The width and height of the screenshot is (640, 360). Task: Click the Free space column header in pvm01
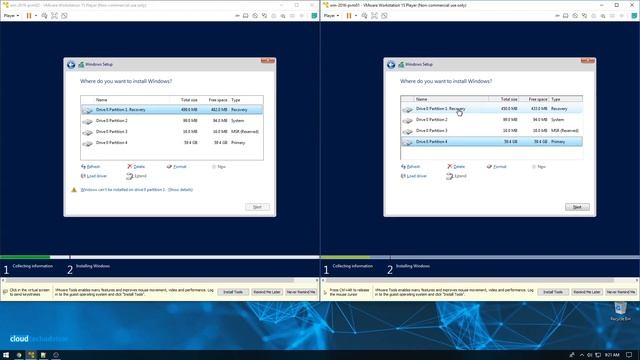point(533,99)
